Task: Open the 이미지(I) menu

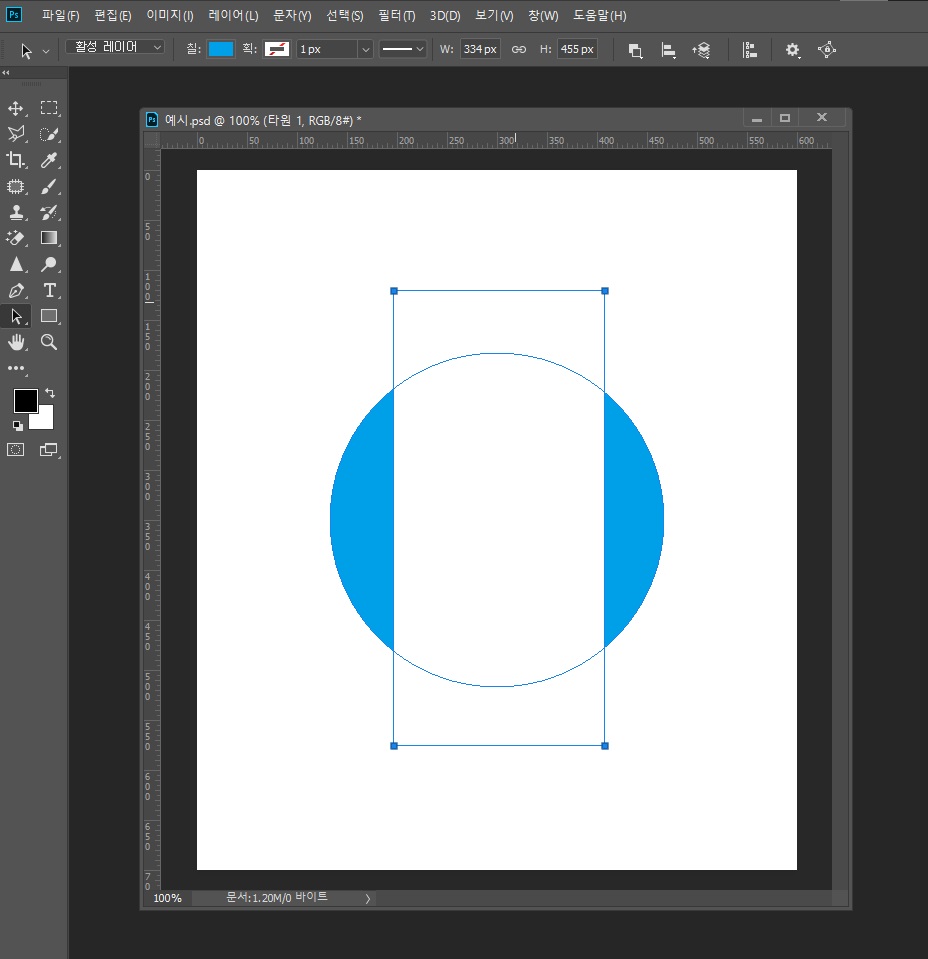Action: click(x=169, y=16)
